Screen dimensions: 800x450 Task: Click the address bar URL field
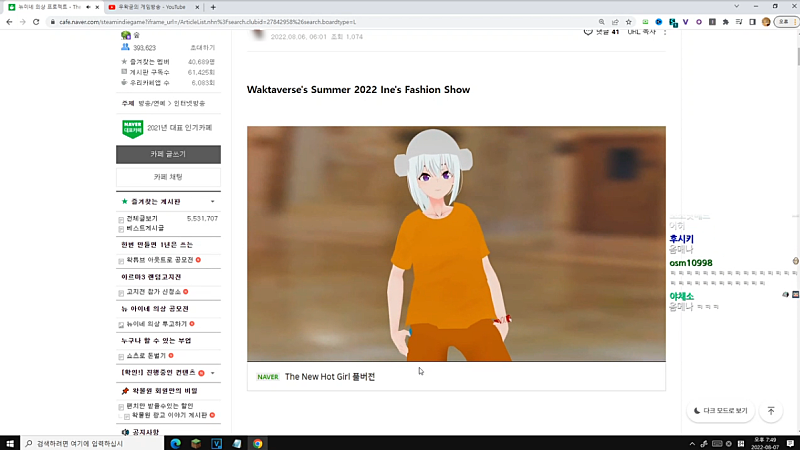[x=300, y=21]
